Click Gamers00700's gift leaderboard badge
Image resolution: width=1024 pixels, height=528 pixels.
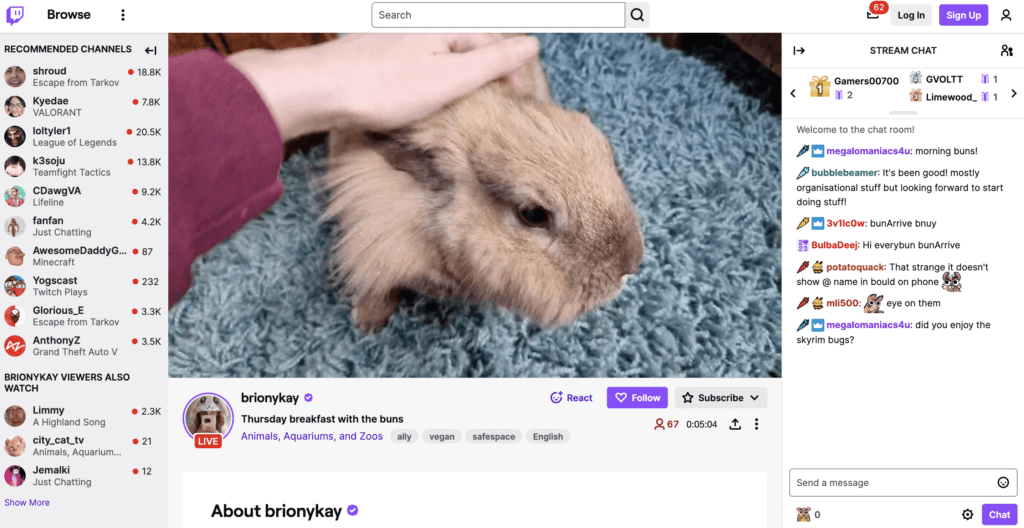point(820,86)
